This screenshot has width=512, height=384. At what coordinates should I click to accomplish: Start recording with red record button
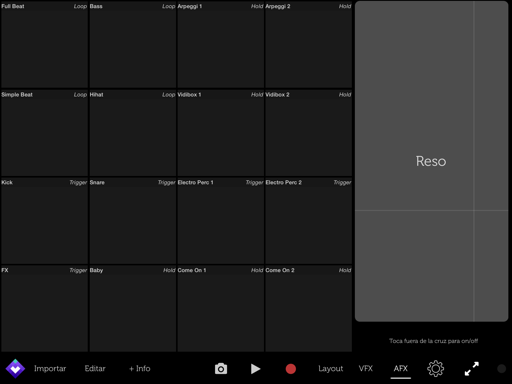291,369
